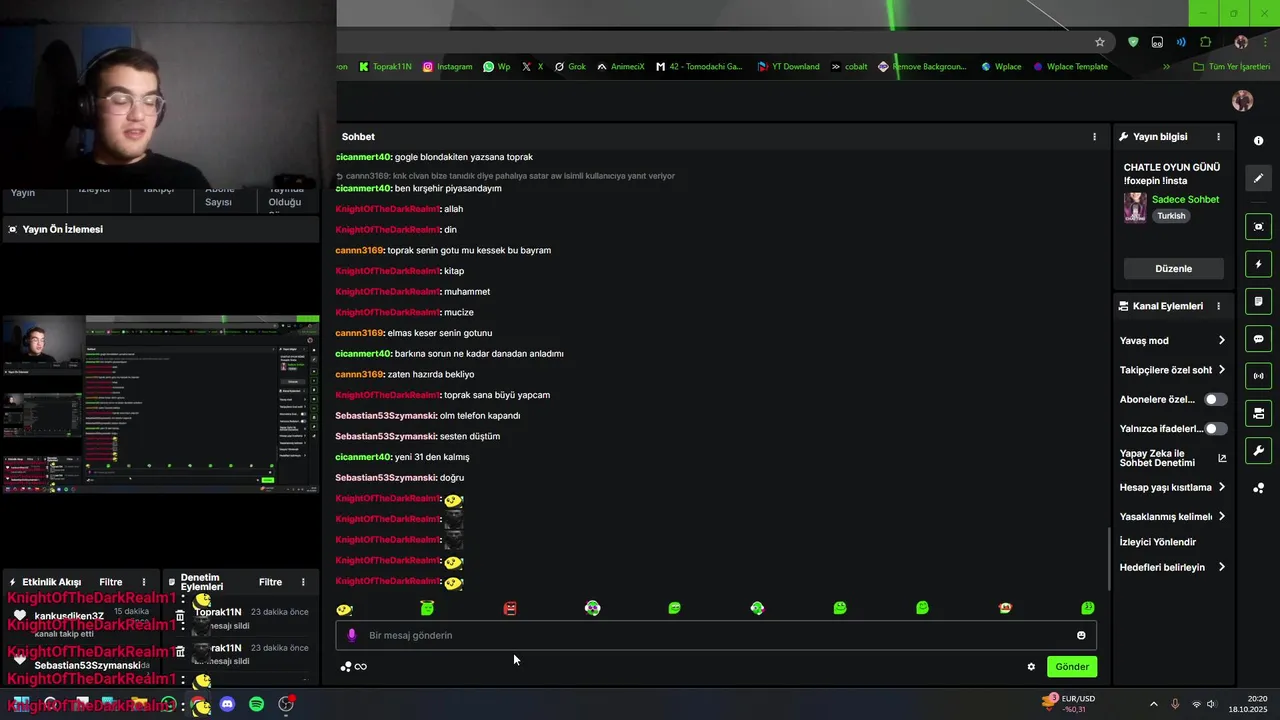1280x720 pixels.
Task: Click the Düzenle button
Action: pyautogui.click(x=1174, y=269)
